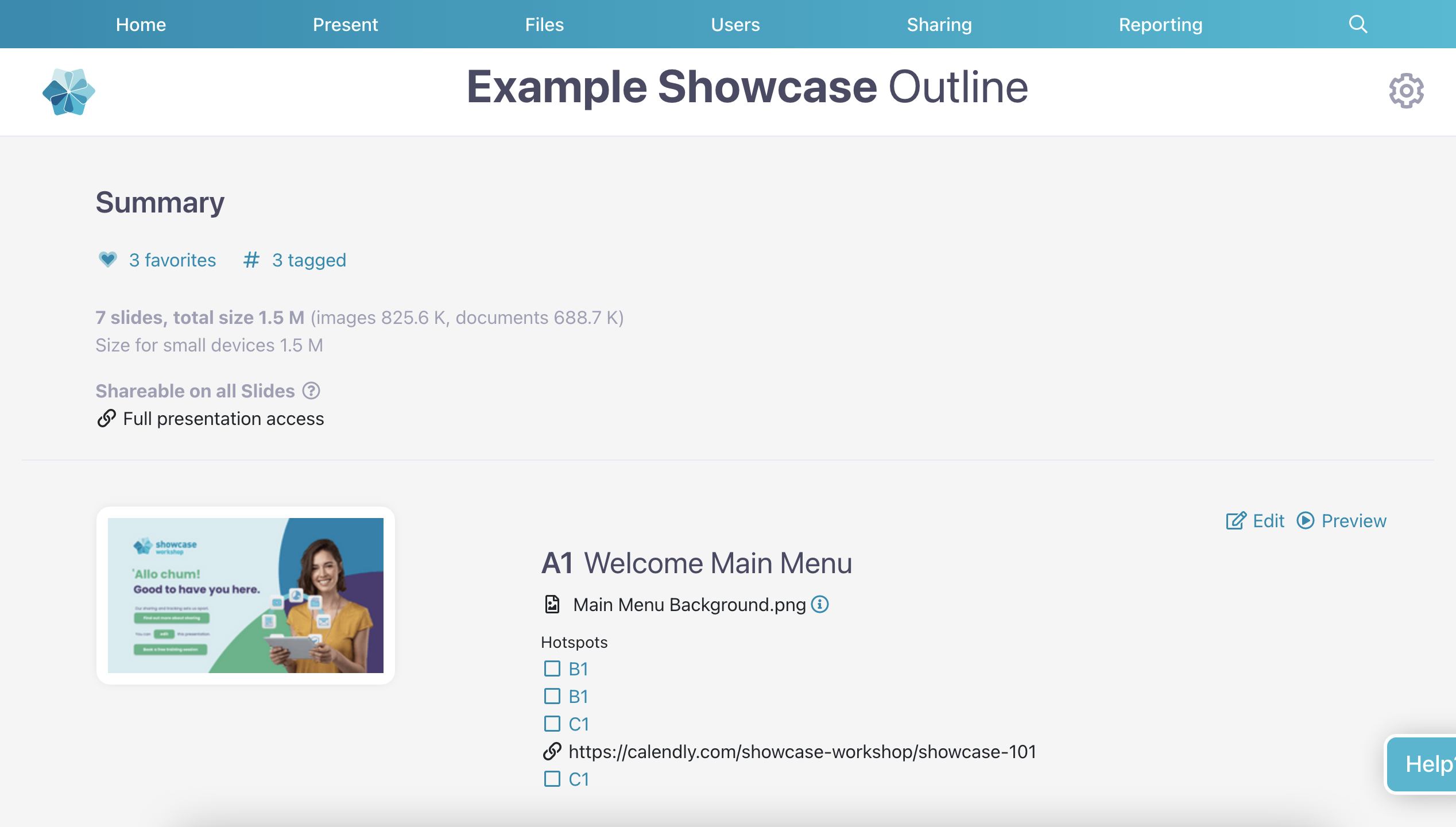Screen dimensions: 1456x827
Task: Click the first B1 hotspot box
Action: point(552,668)
